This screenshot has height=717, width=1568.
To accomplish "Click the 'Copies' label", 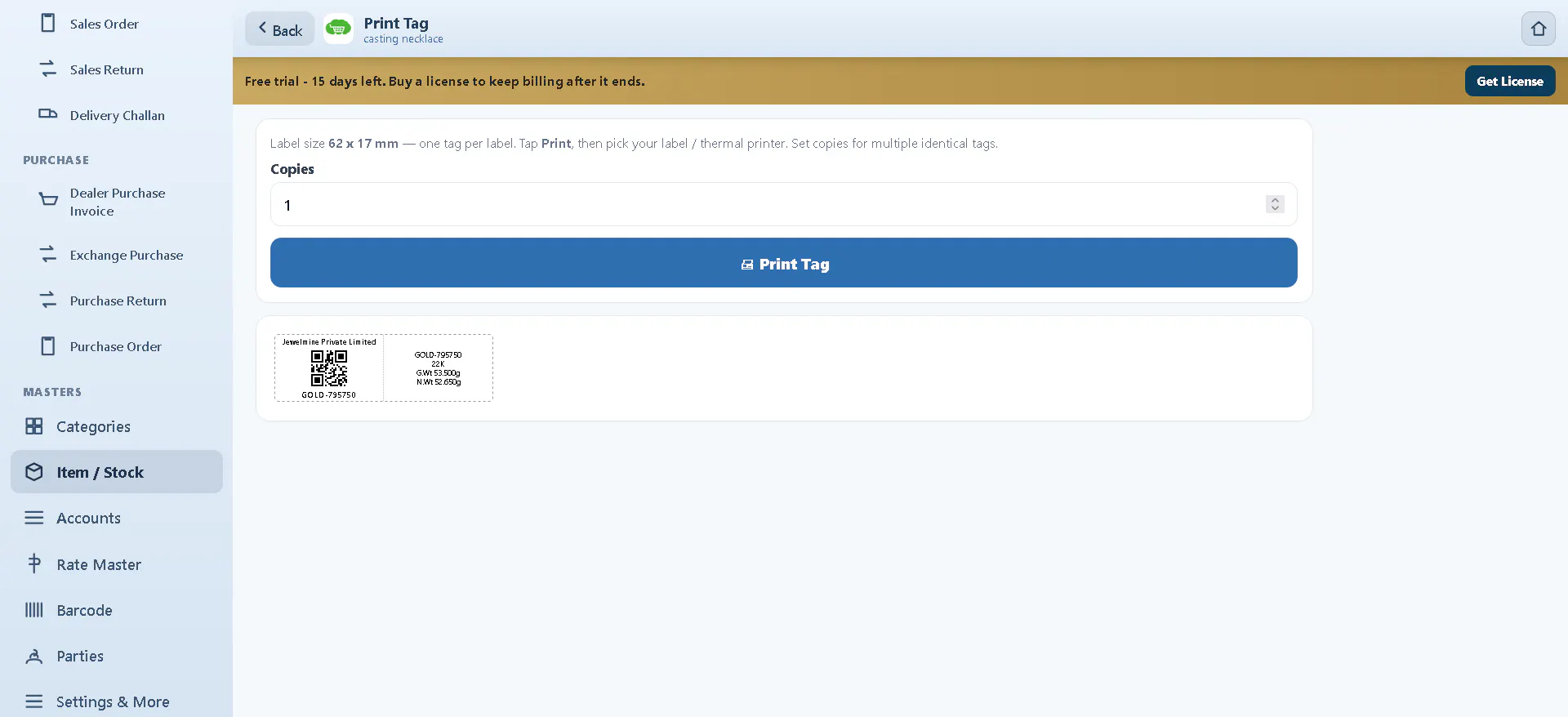I will click(292, 169).
